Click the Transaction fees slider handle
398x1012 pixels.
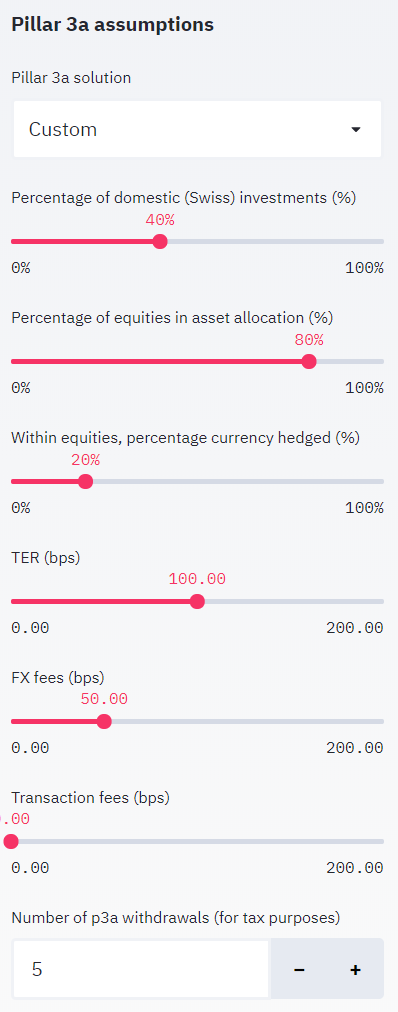pos(11,842)
